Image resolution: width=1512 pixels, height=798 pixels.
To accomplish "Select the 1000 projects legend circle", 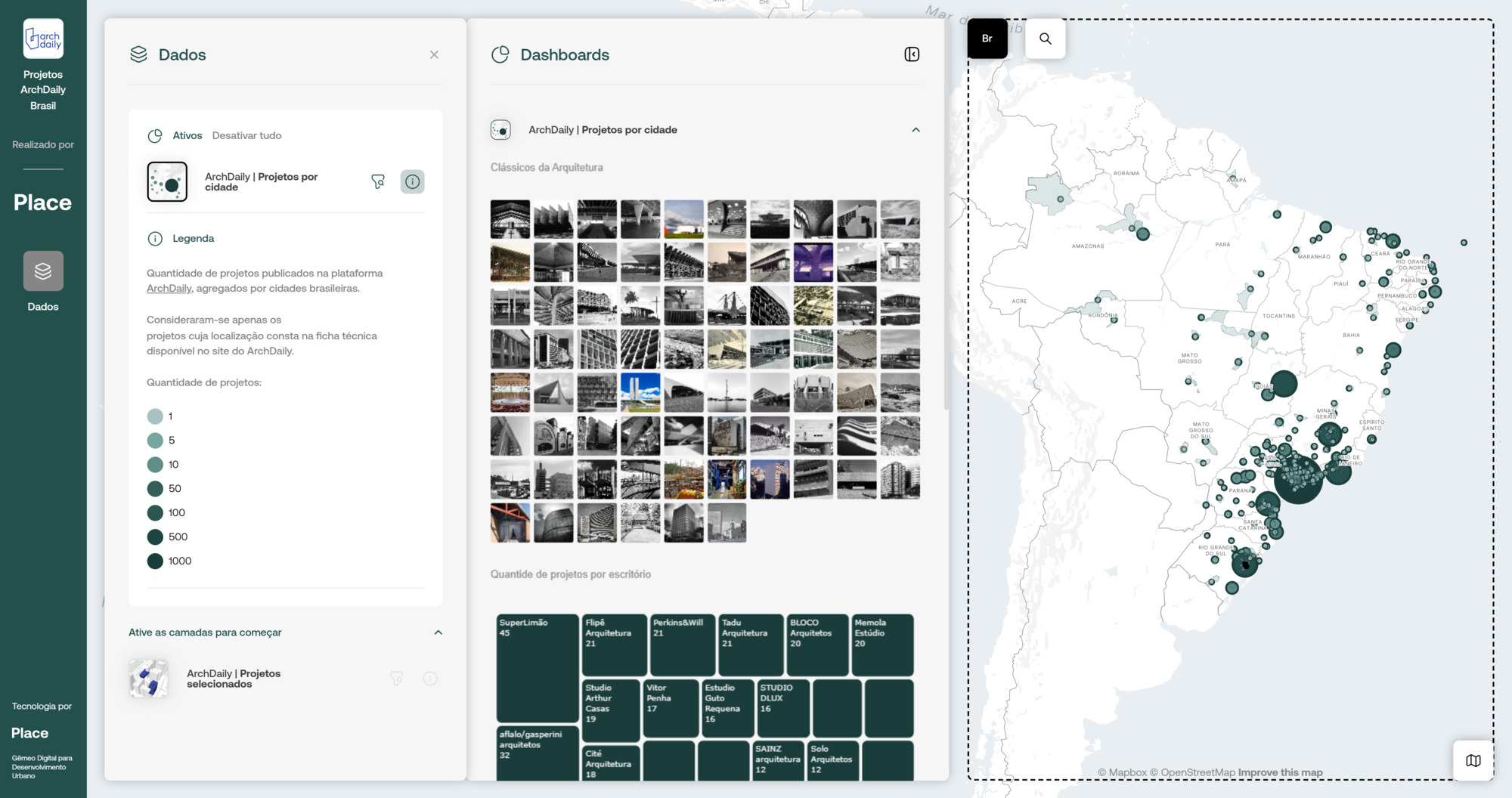I will 155,561.
